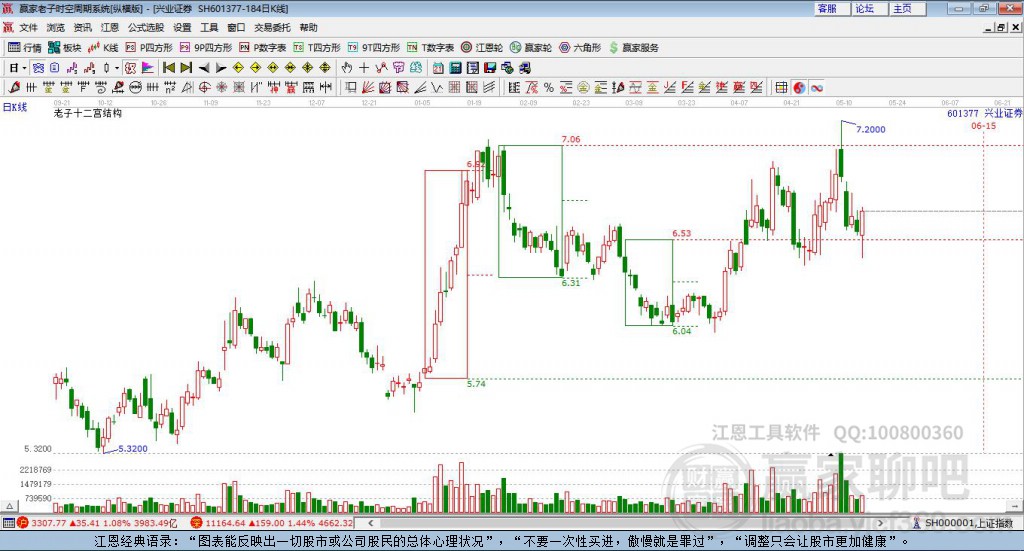Screen dimensions: 1024x551
Task: Click the status bar grid icon
Action: [x=8, y=523]
